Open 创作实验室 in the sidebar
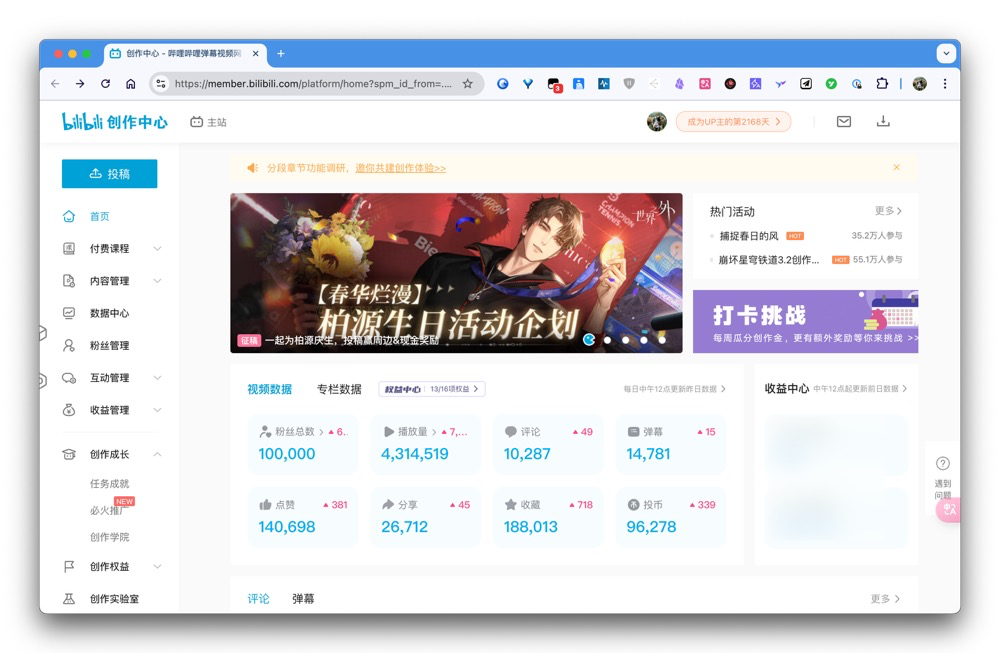 (114, 599)
